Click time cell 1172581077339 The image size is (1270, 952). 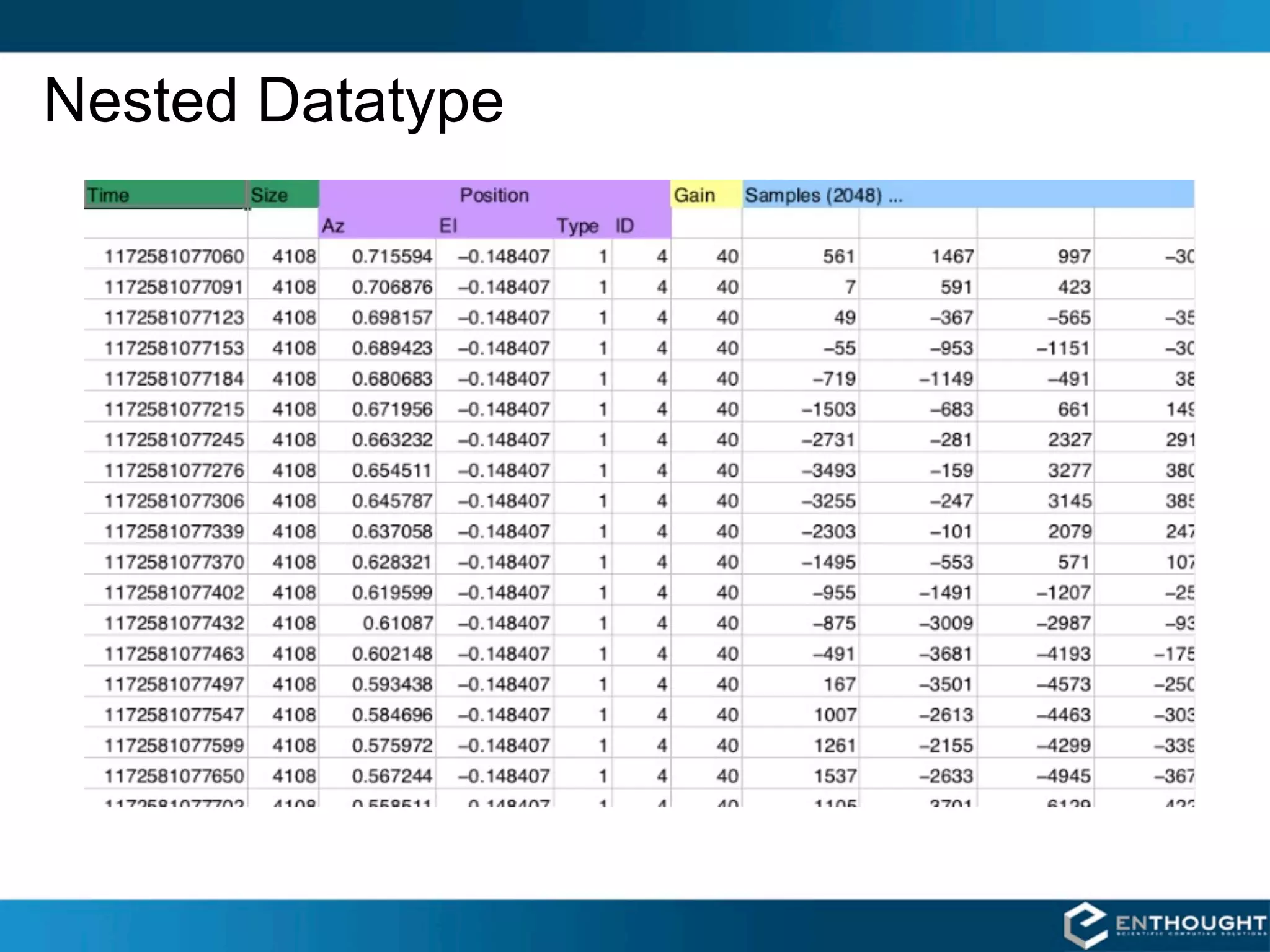pyautogui.click(x=174, y=531)
